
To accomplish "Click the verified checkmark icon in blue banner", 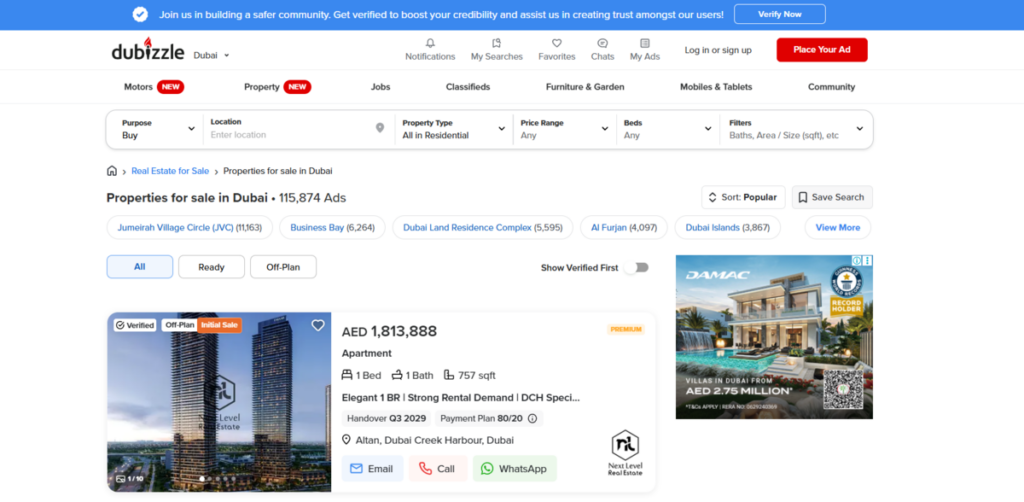I will 140,14.
